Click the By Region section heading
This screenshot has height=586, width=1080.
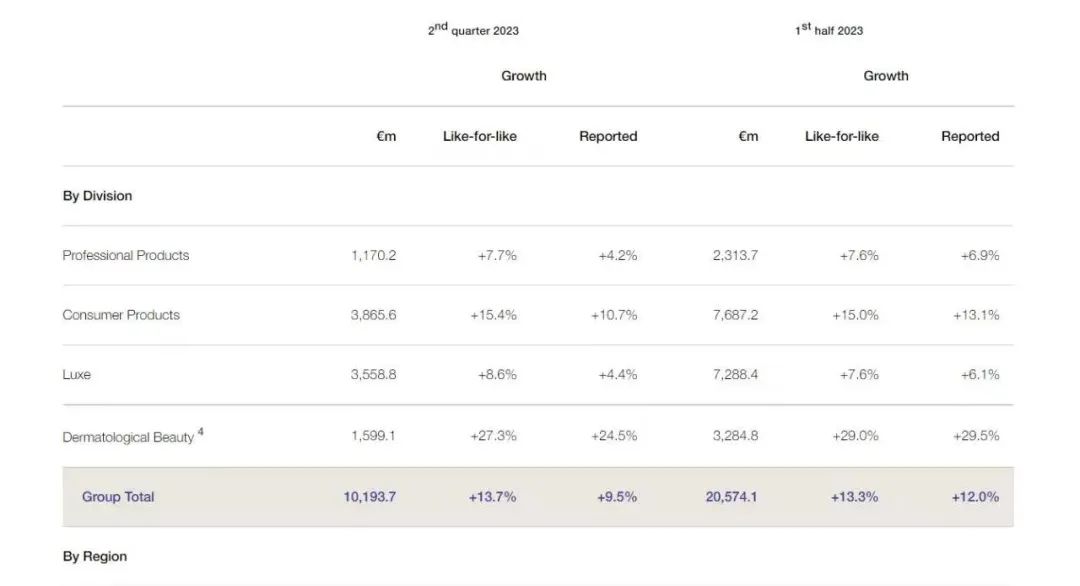[94, 556]
